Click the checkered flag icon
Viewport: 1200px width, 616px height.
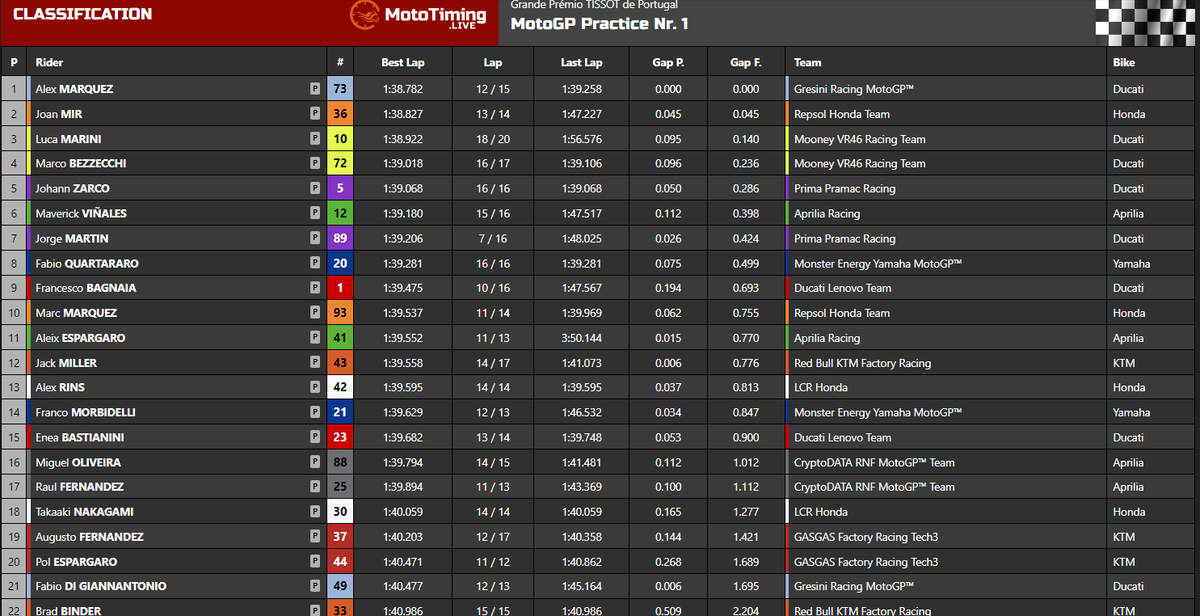click(1148, 21)
